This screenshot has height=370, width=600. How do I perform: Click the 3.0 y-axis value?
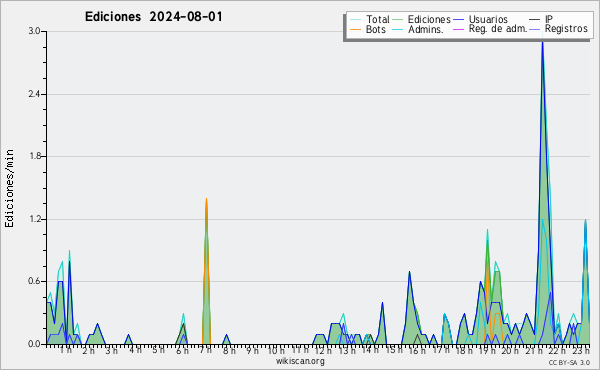(x=34, y=31)
